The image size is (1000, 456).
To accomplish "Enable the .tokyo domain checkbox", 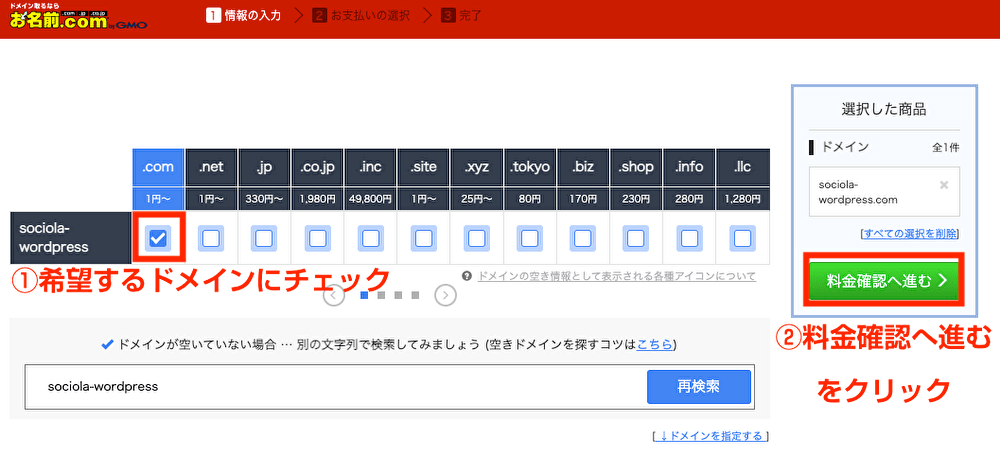I will point(531,238).
